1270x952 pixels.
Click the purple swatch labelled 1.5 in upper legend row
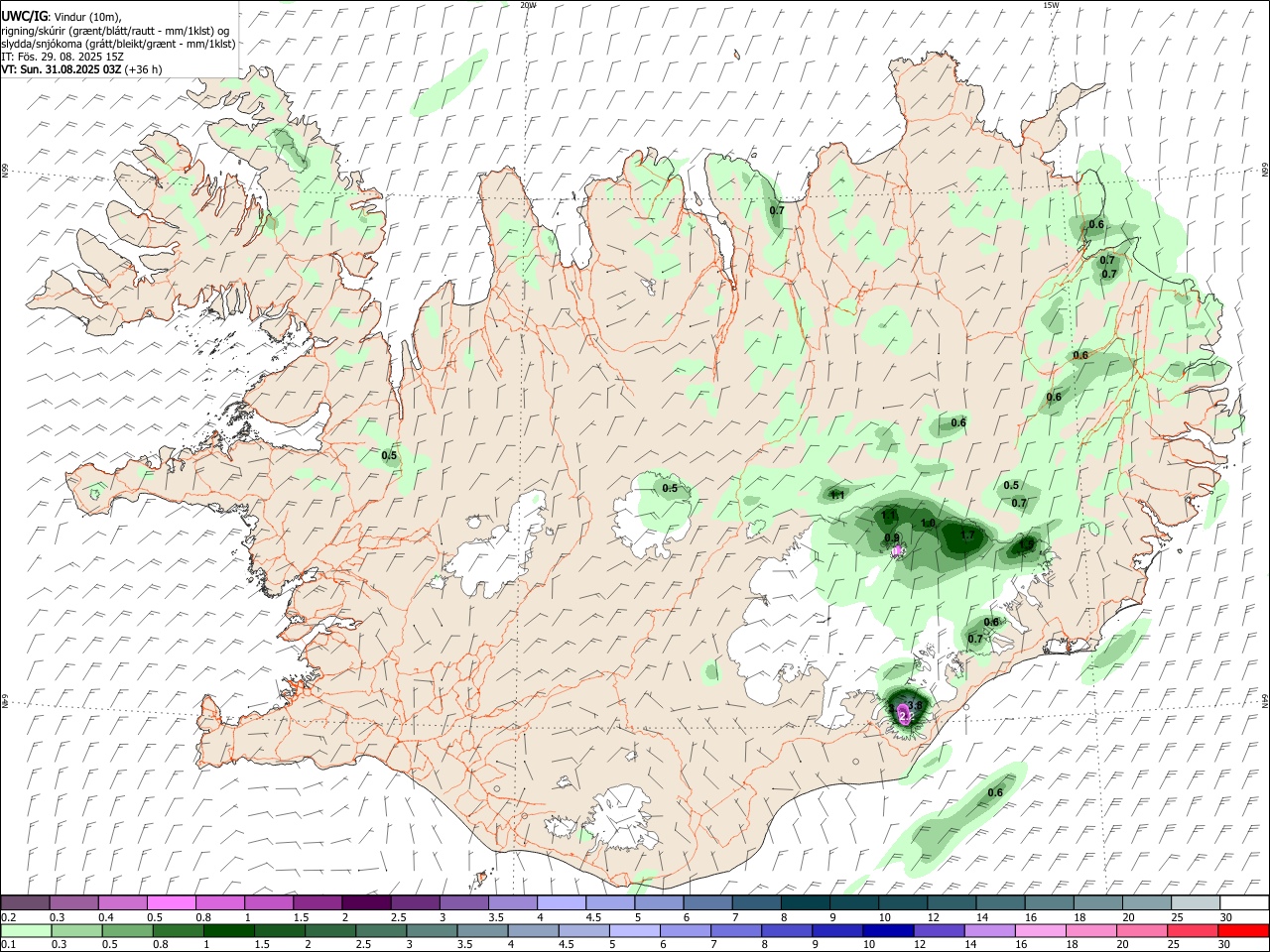click(317, 903)
